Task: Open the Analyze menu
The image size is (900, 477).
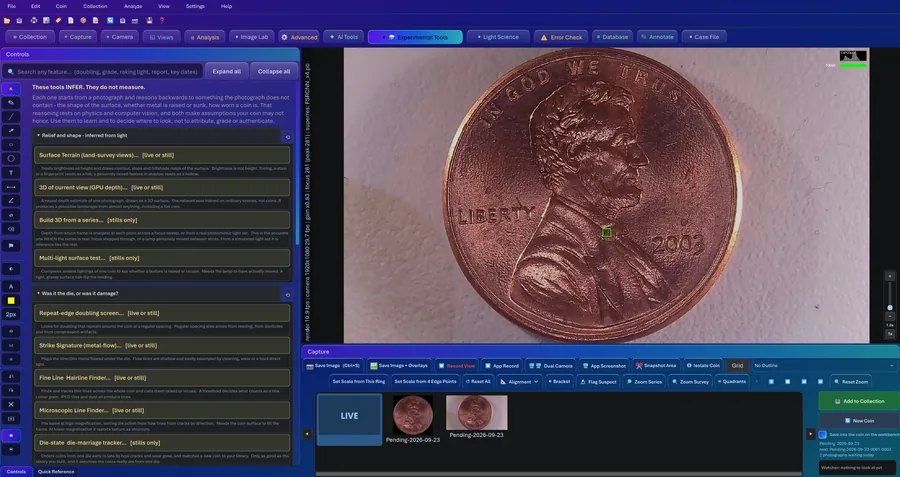Action: (x=133, y=6)
